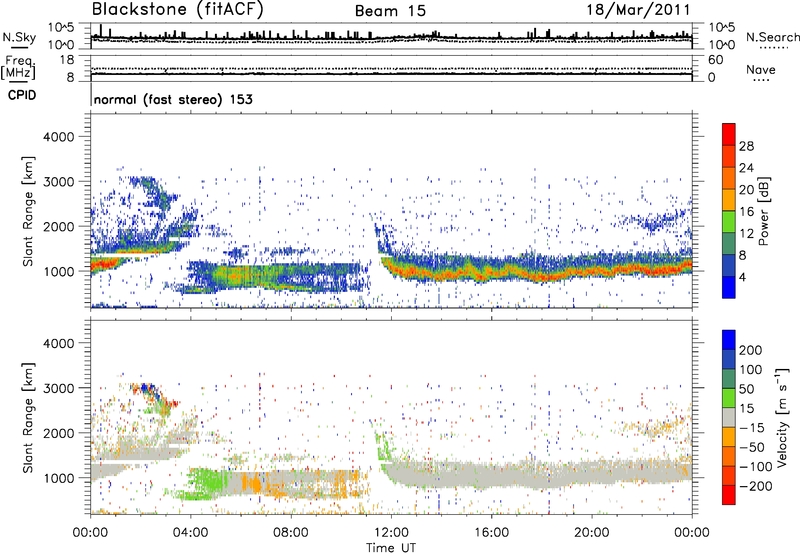
Task: Click the Nave legend label
Action: pos(761,69)
